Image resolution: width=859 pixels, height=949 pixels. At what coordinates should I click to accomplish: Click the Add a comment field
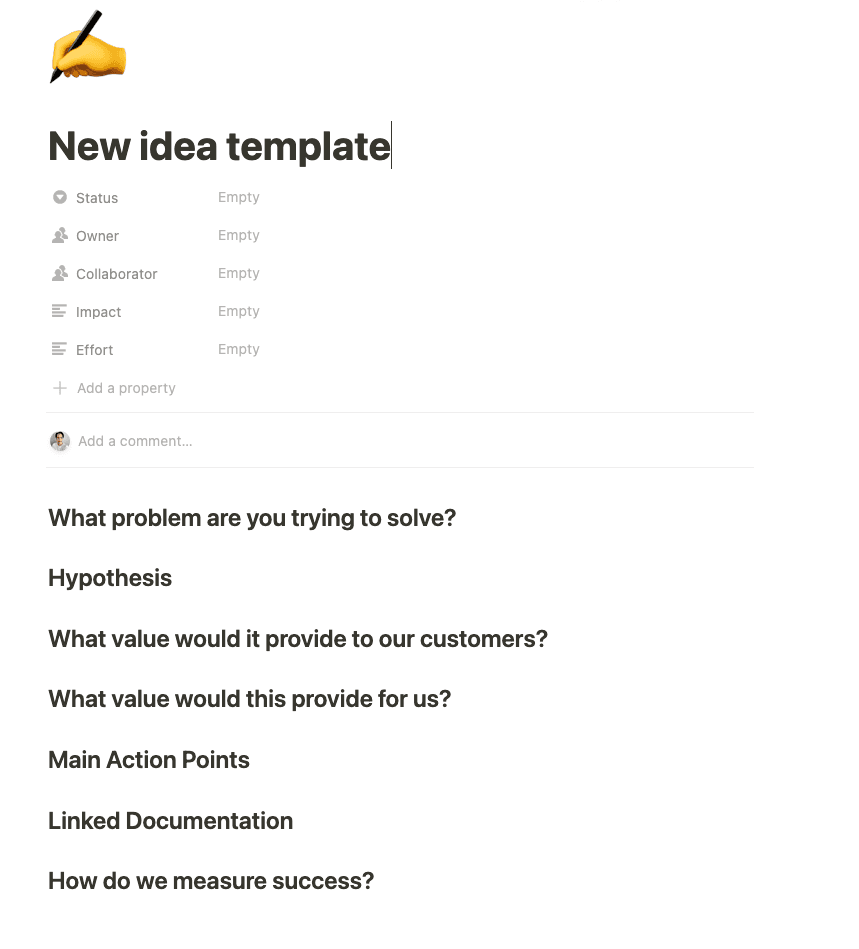click(135, 440)
